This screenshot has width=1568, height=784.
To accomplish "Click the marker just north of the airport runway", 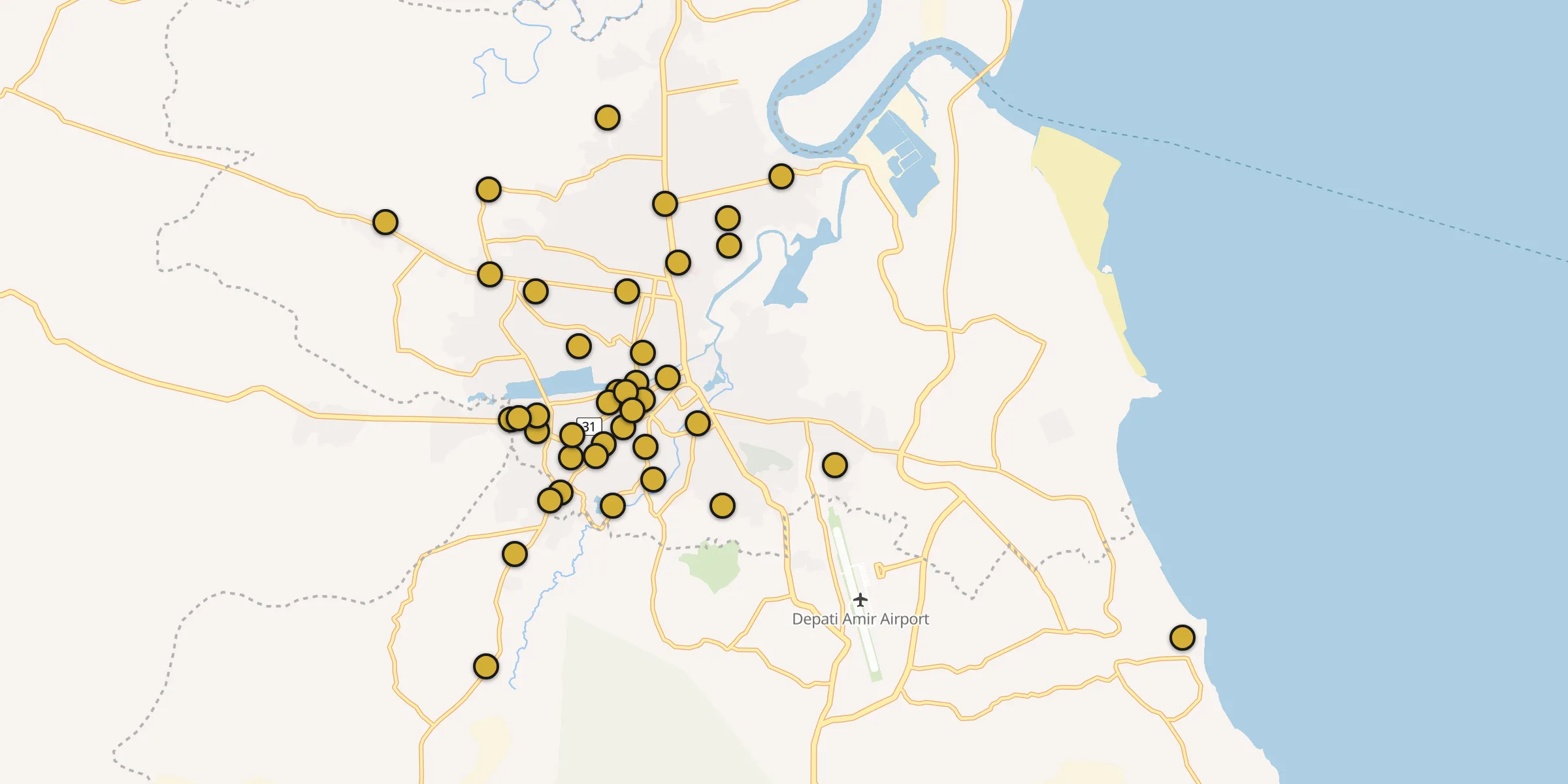I will pos(835,465).
